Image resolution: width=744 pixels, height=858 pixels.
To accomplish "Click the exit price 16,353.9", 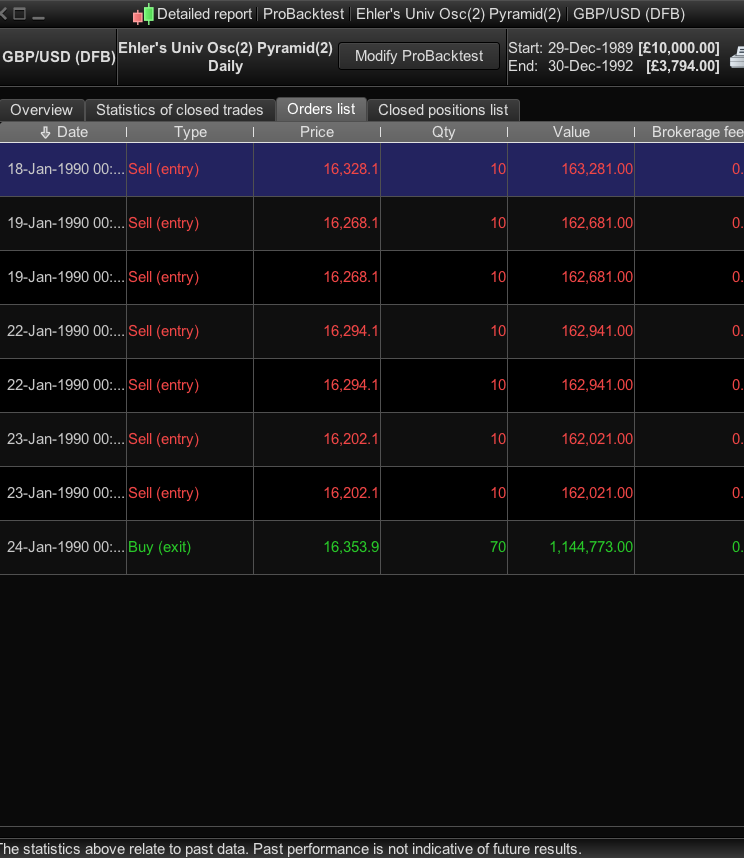I will [351, 547].
